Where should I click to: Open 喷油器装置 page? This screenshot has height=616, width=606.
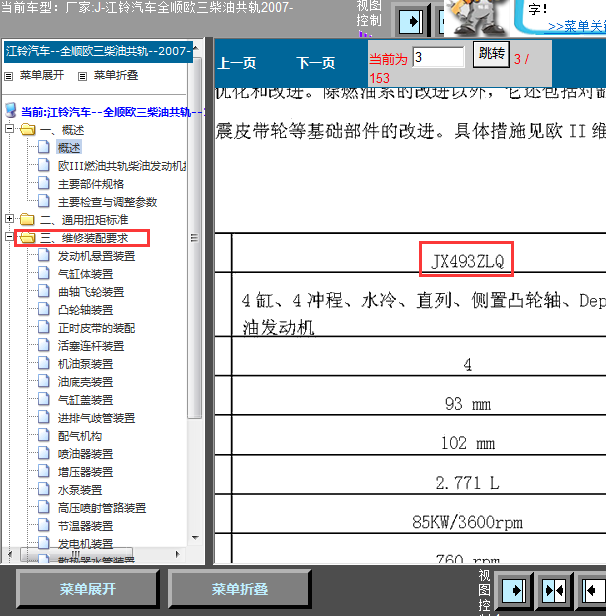[85, 455]
